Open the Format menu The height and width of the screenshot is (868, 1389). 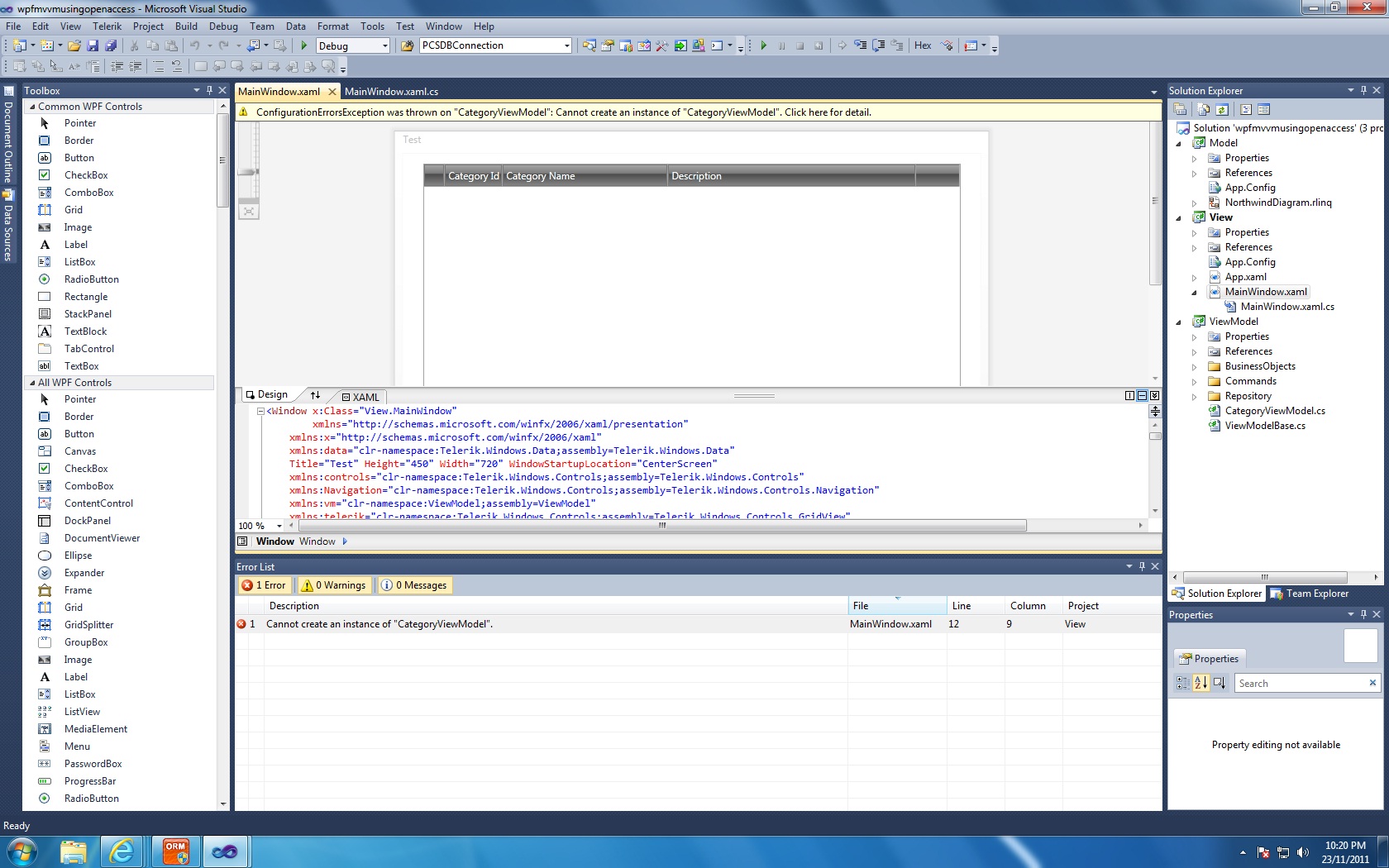pyautogui.click(x=333, y=26)
